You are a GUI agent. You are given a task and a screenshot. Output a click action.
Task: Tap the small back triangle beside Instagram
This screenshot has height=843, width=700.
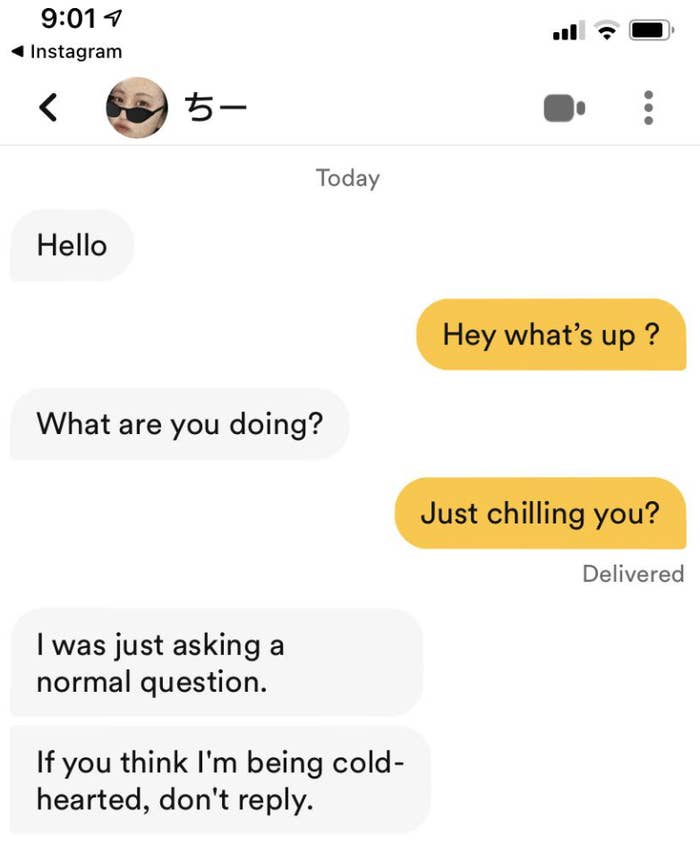click(17, 52)
